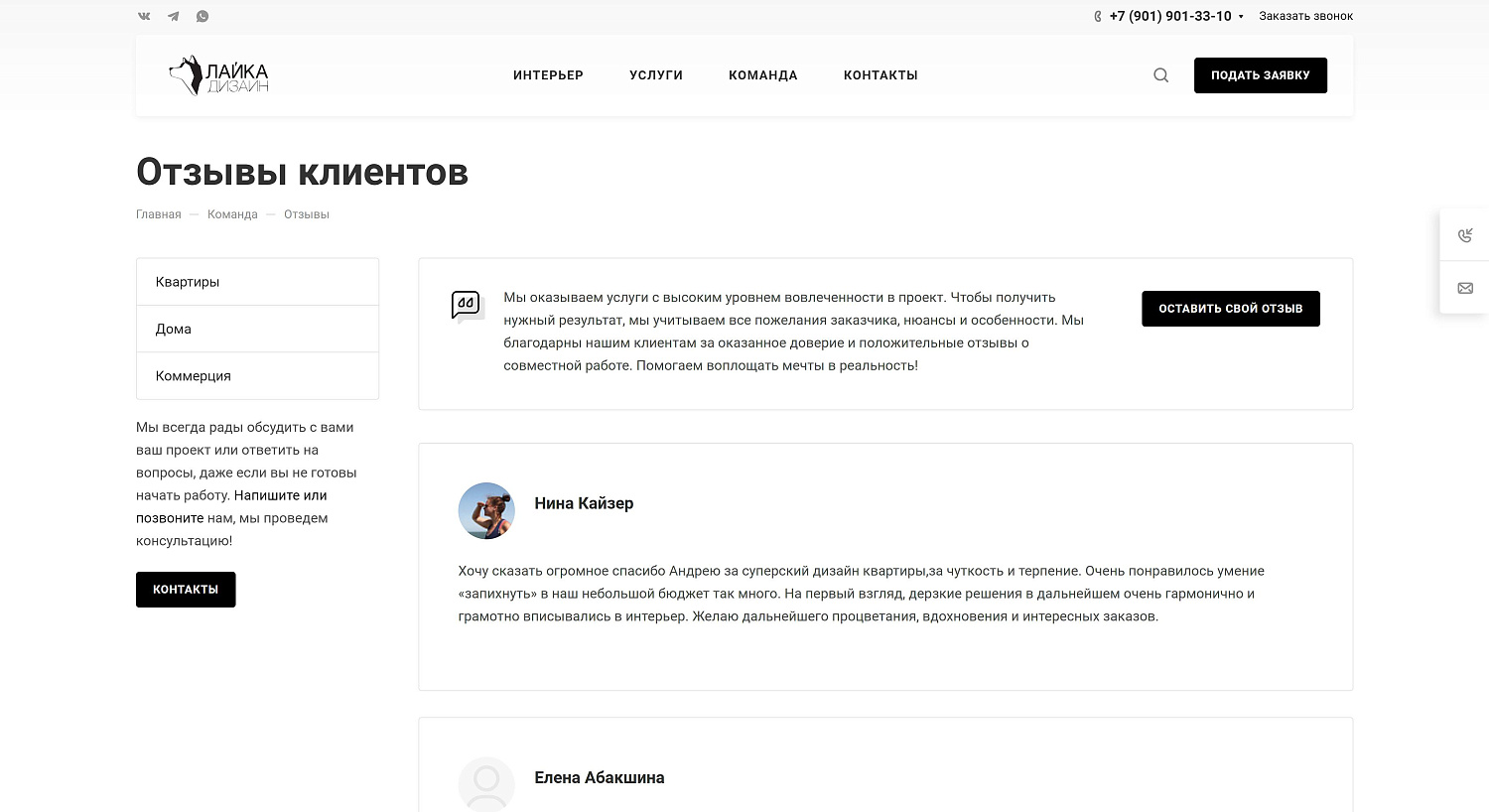Open the site search magnifier icon

tap(1159, 74)
